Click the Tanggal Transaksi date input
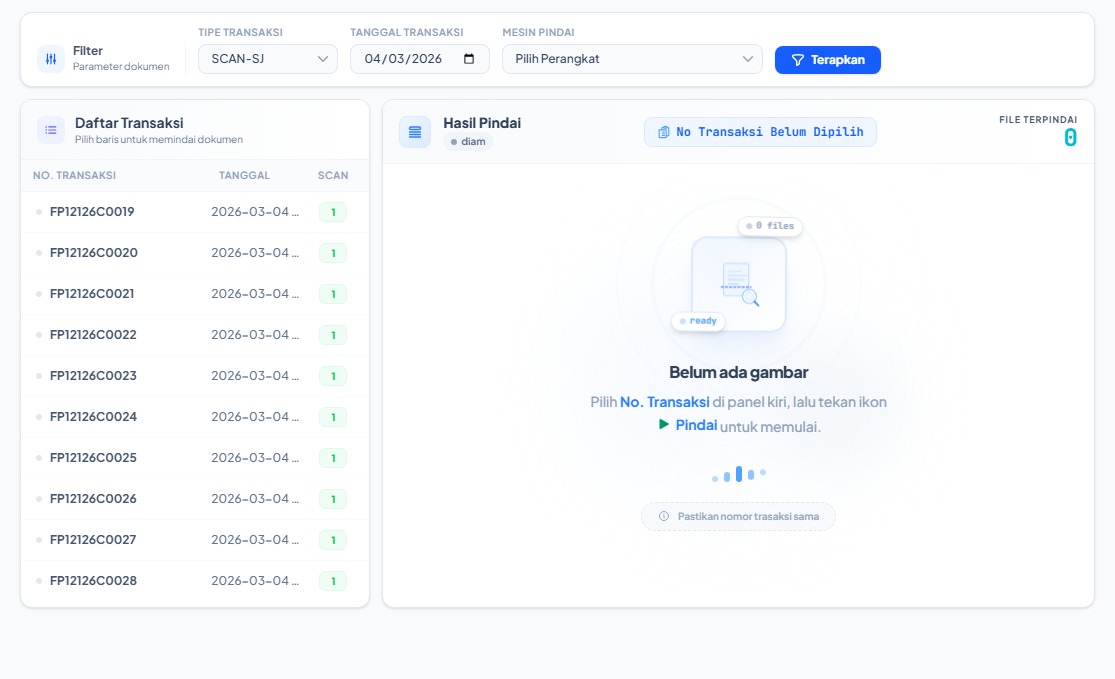 click(405, 59)
